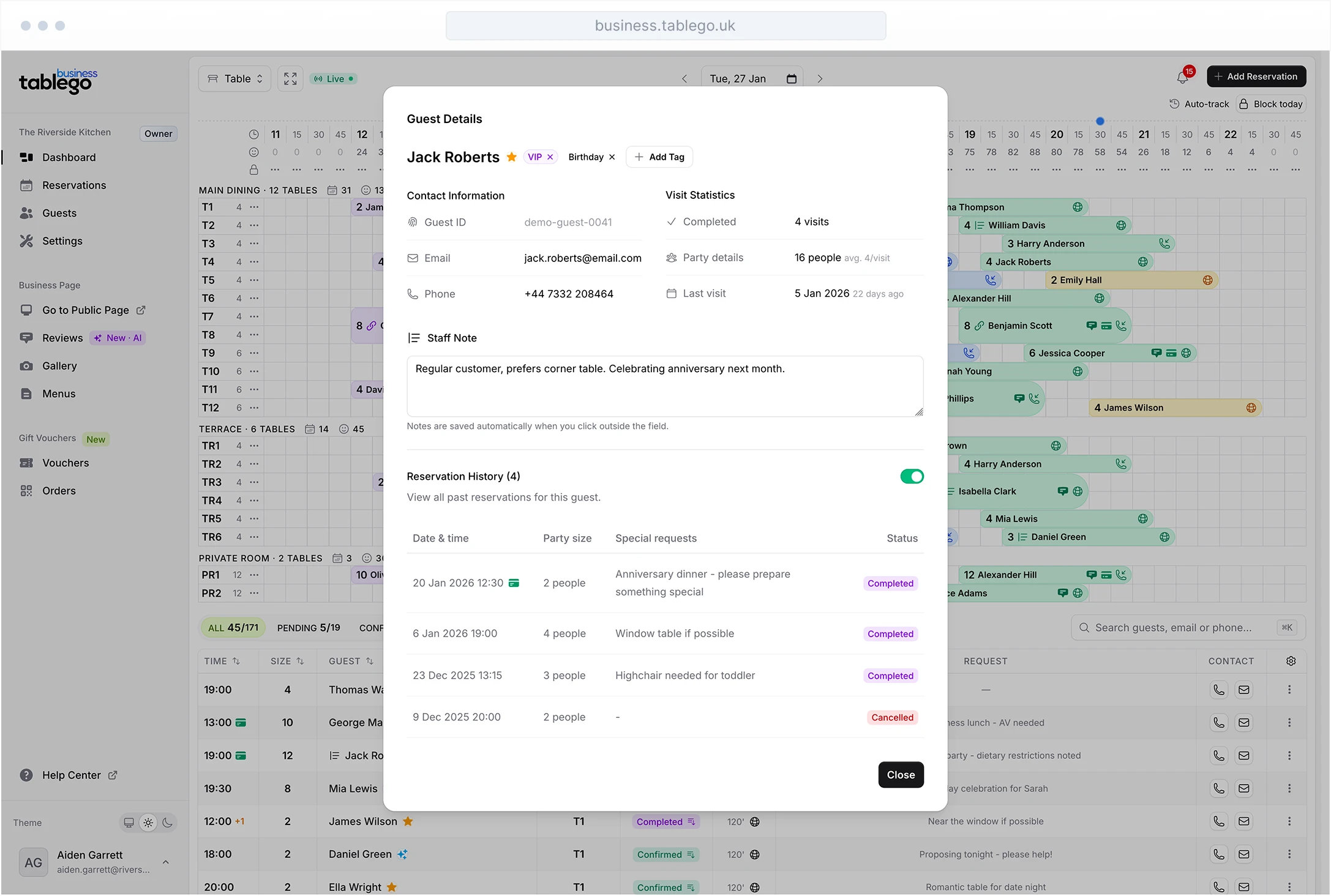Sort reservations by TIME column

pyautogui.click(x=222, y=661)
